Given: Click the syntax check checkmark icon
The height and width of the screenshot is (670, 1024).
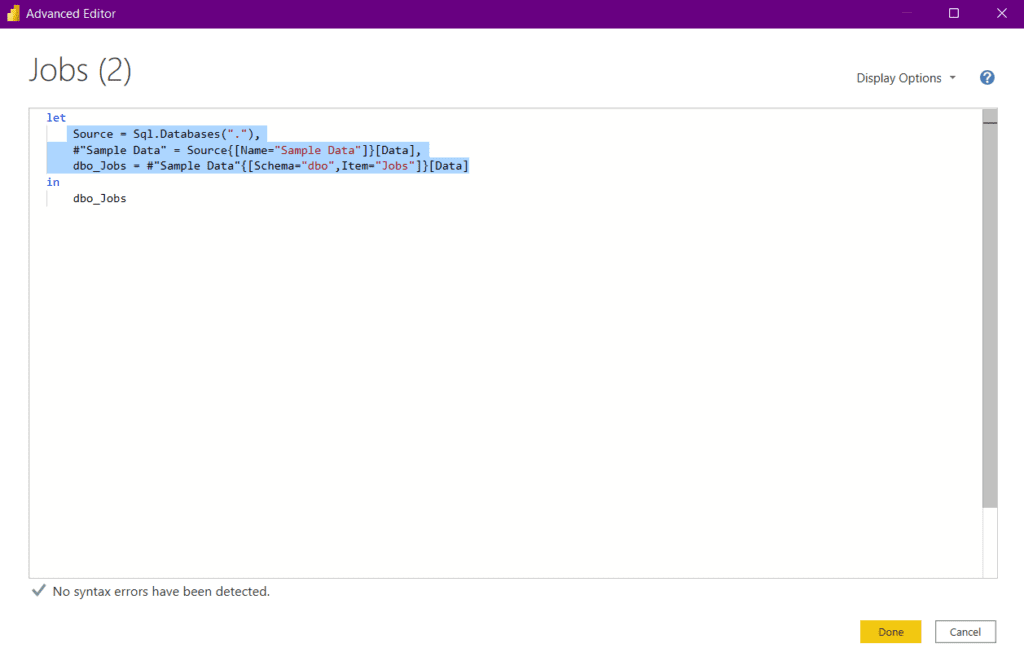Looking at the screenshot, I should [x=38, y=591].
